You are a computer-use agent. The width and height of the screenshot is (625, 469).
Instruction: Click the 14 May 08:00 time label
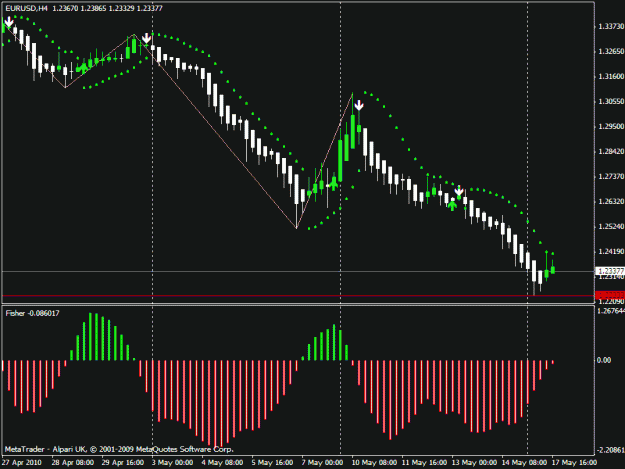click(524, 462)
